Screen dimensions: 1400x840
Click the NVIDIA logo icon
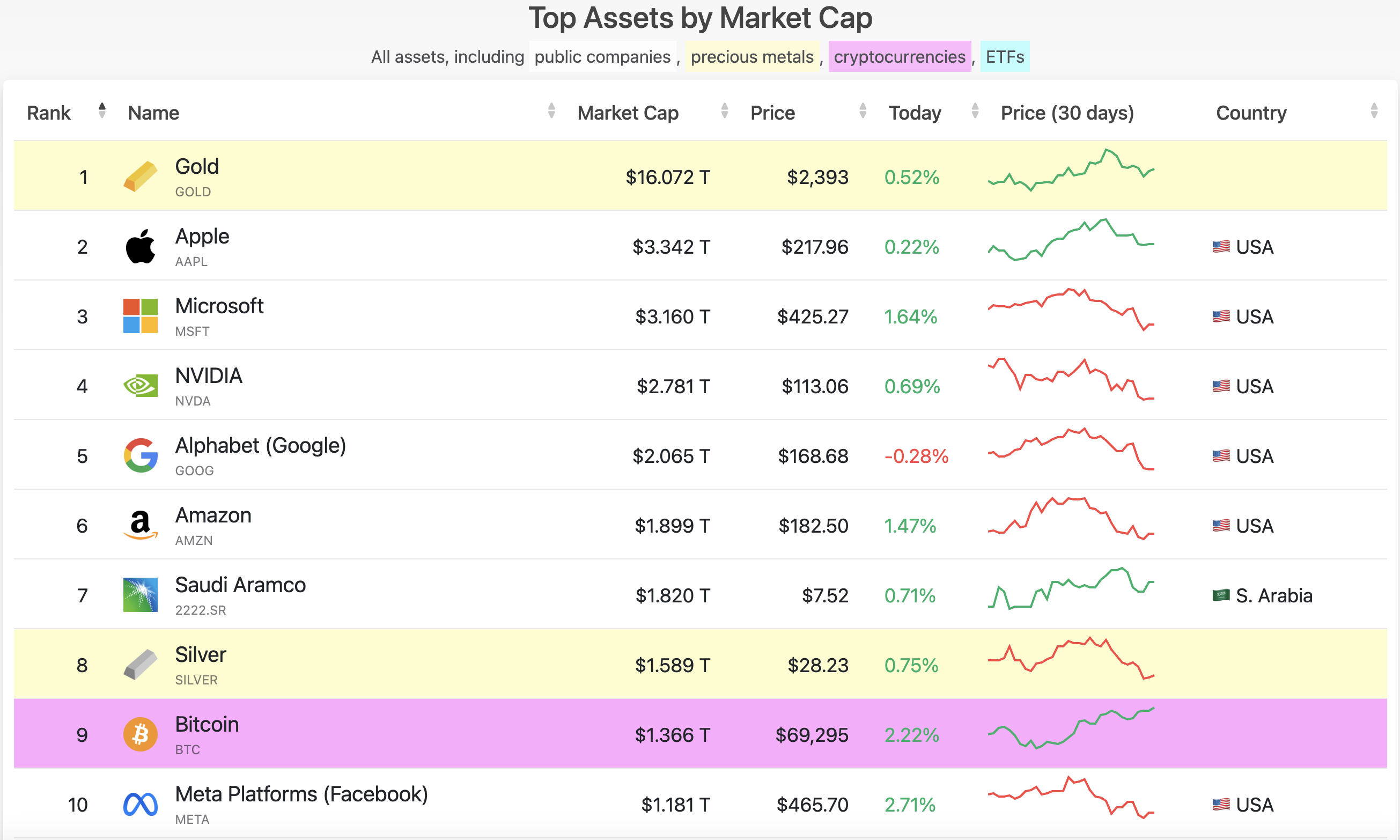141,386
